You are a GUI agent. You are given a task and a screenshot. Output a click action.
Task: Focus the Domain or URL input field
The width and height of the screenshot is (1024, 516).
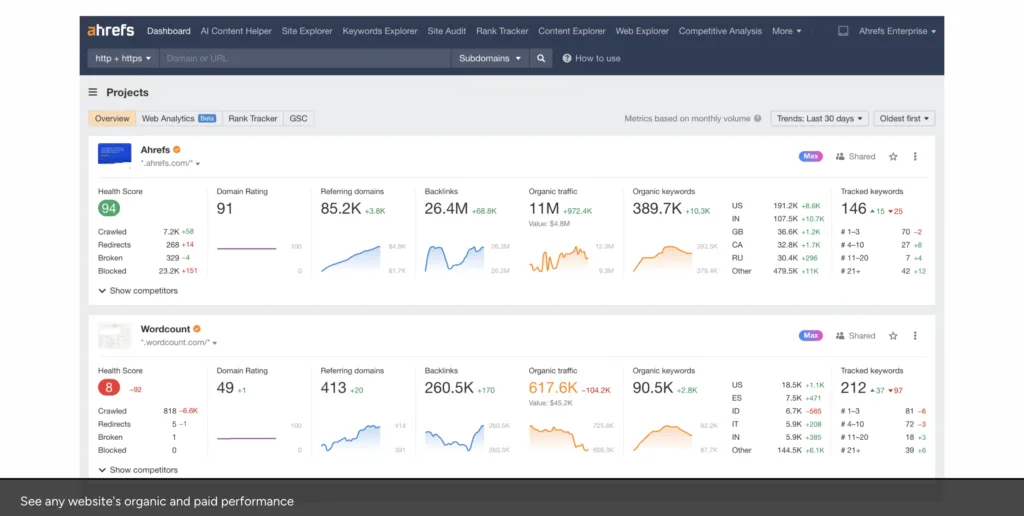click(x=305, y=58)
